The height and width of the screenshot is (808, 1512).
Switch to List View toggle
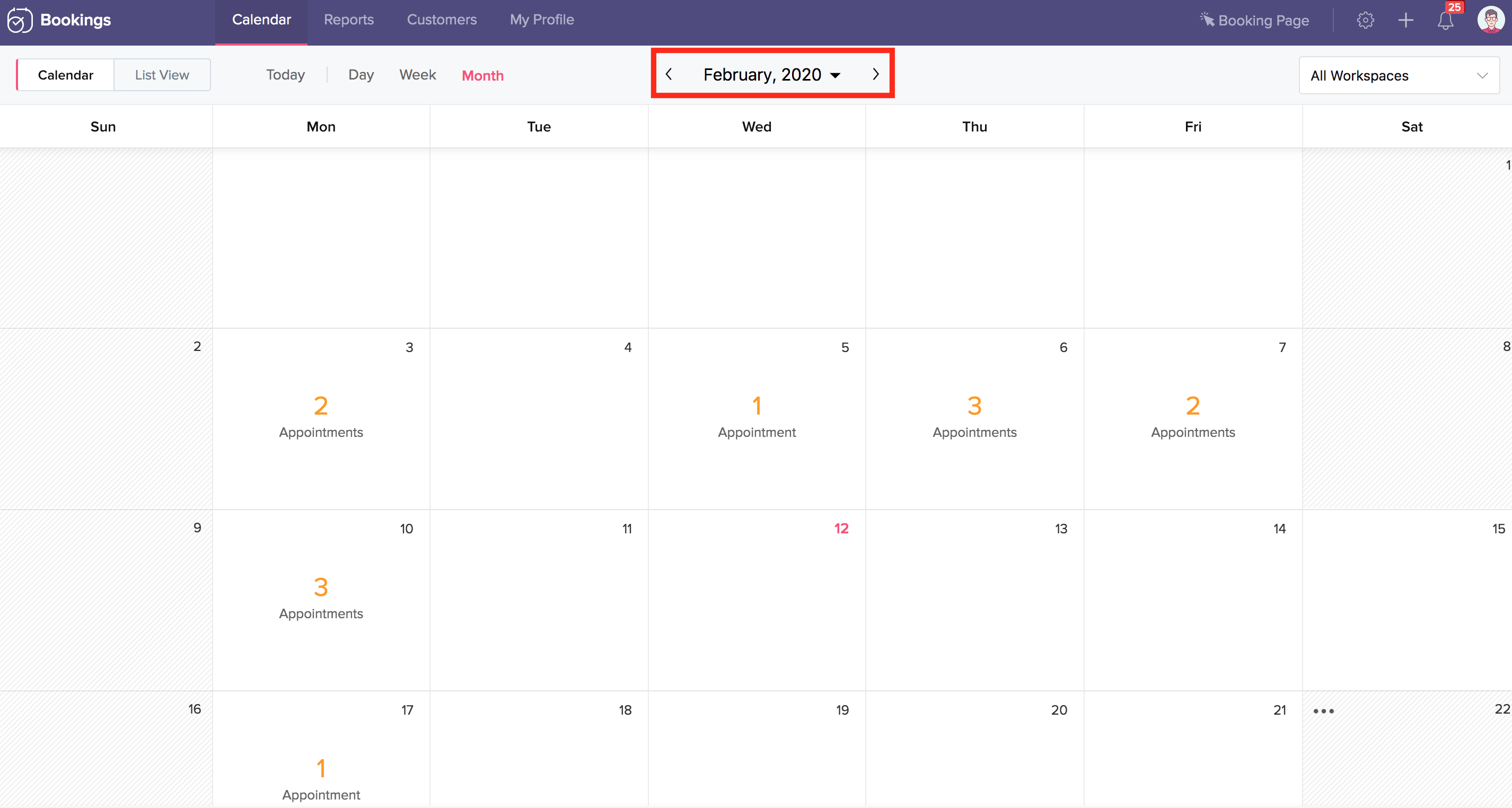(x=162, y=75)
